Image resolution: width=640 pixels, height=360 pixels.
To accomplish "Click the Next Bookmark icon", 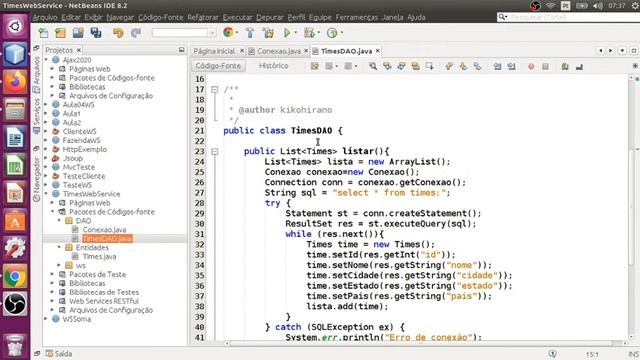I will 463,66.
